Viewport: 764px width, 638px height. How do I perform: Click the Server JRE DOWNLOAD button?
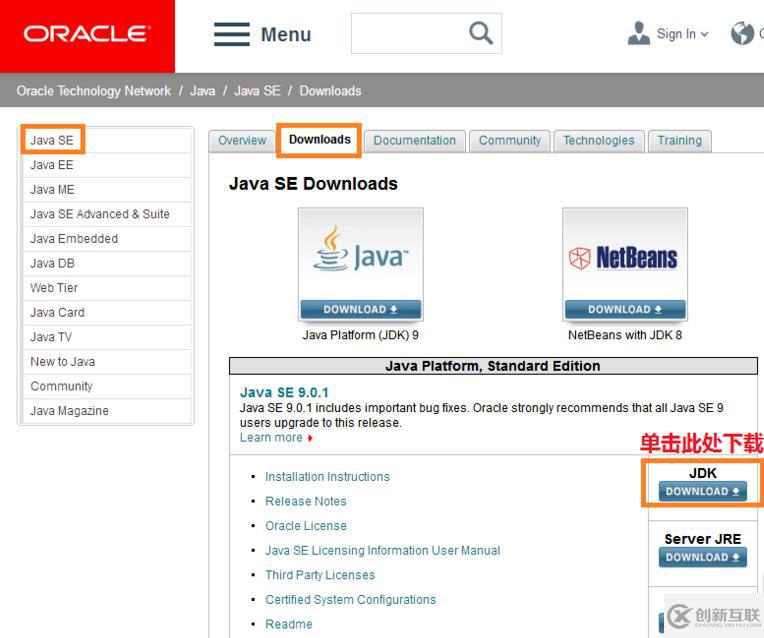702,557
